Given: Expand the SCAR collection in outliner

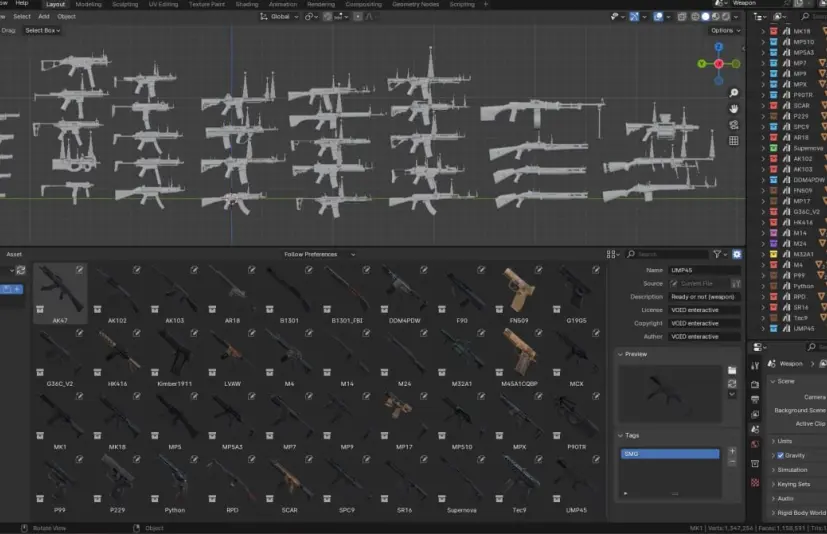Looking at the screenshot, I should (763, 106).
